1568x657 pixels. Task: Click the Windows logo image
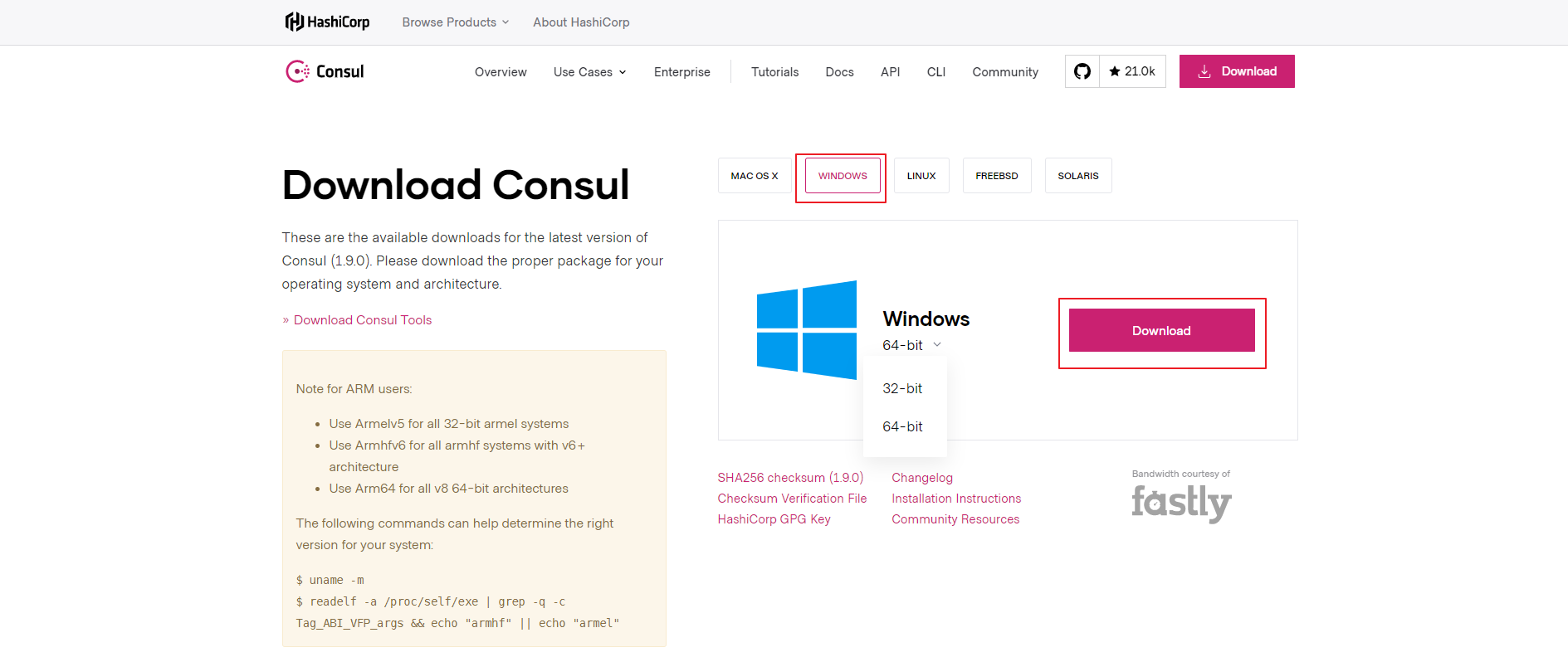[x=806, y=330]
